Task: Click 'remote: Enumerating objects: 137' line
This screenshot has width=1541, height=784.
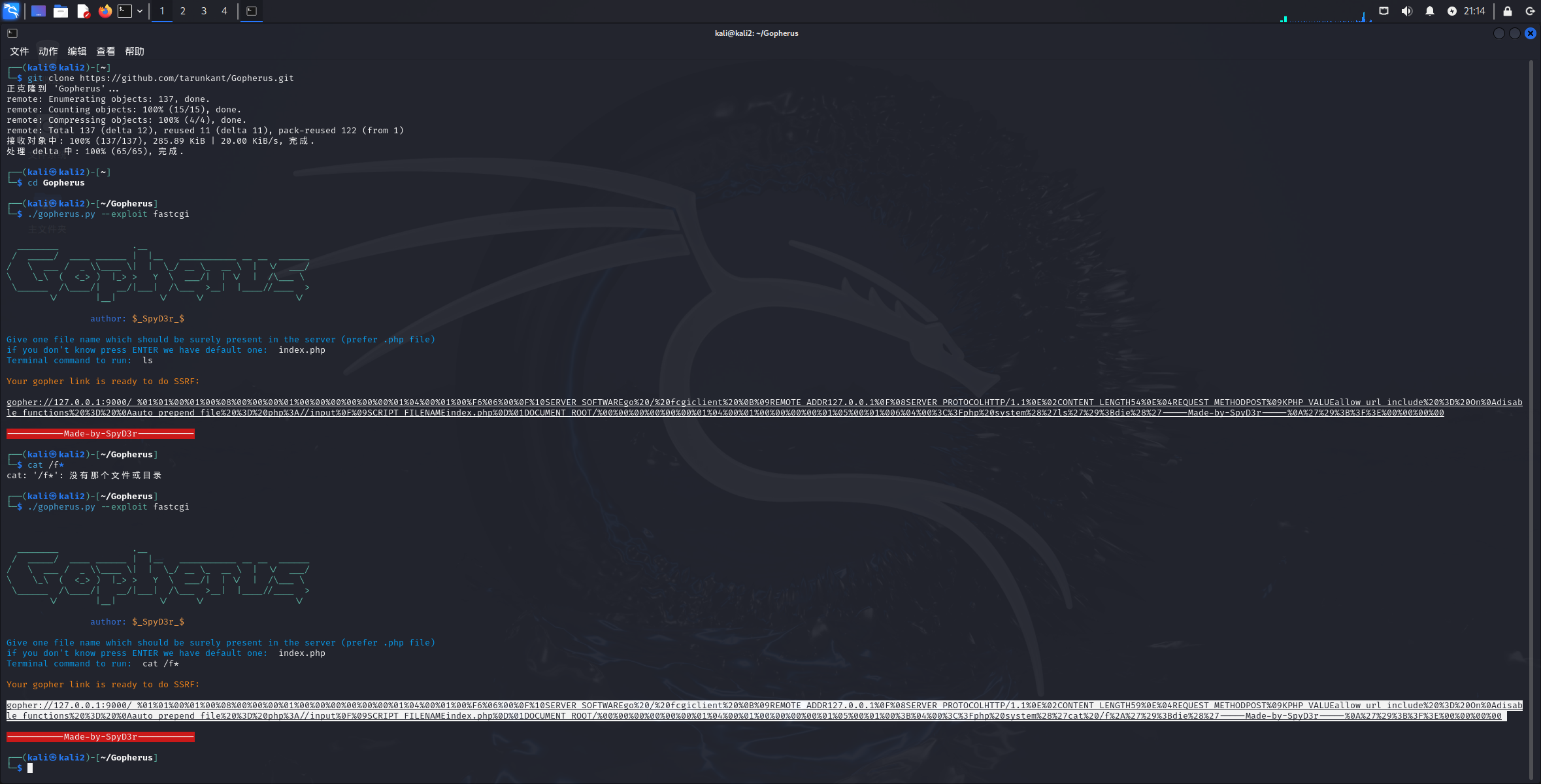Action: point(108,99)
